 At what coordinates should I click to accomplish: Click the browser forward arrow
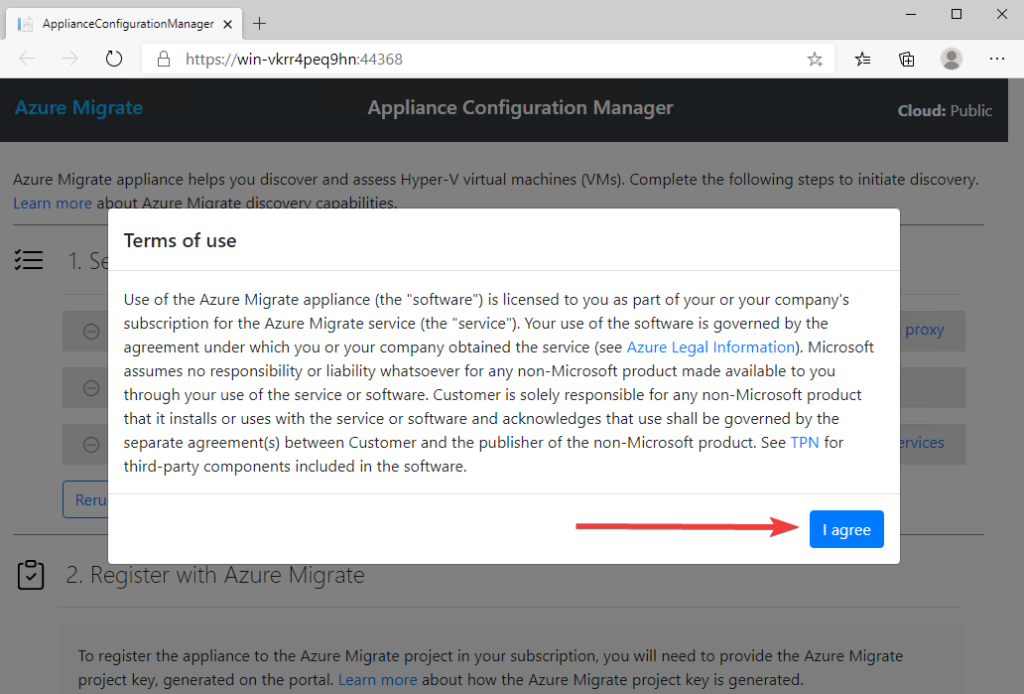[x=70, y=59]
